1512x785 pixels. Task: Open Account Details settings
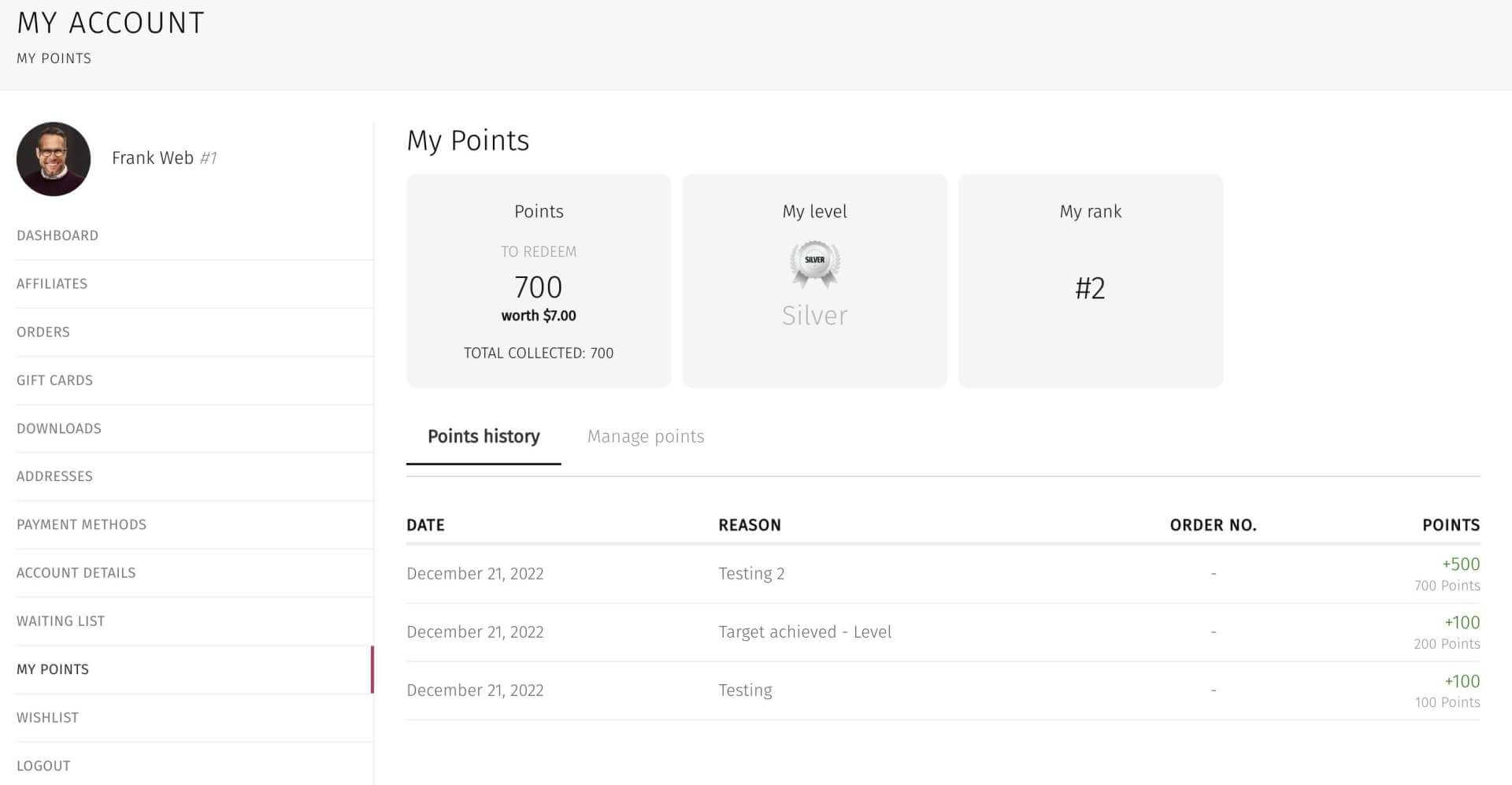[76, 572]
